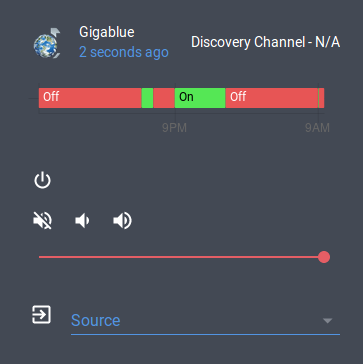Click the '2 seconds ago' timestamp
The image size is (363, 364).
(x=124, y=52)
